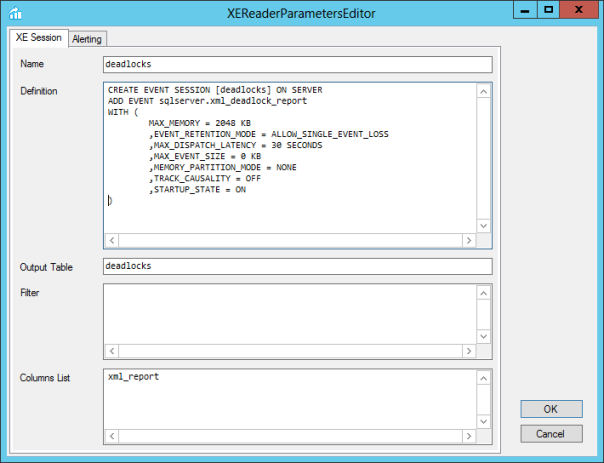This screenshot has height=463, width=604.
Task: Click the application icon in title bar
Action: (x=15, y=13)
